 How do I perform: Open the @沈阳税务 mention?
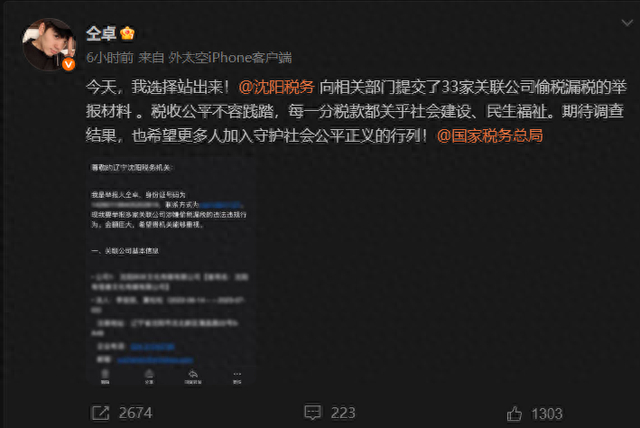276,87
